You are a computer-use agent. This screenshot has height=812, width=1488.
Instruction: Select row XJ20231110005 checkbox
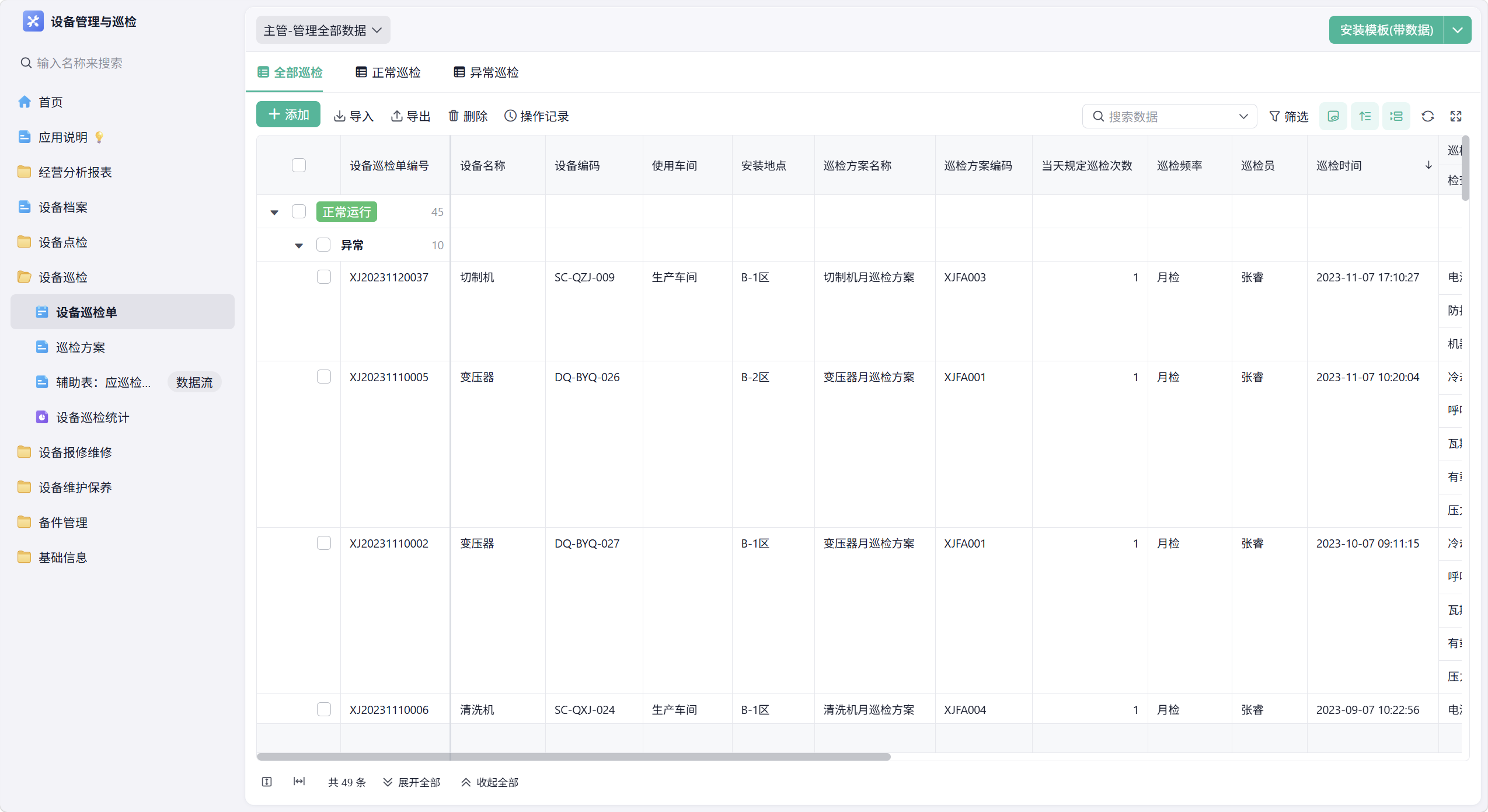(x=324, y=377)
